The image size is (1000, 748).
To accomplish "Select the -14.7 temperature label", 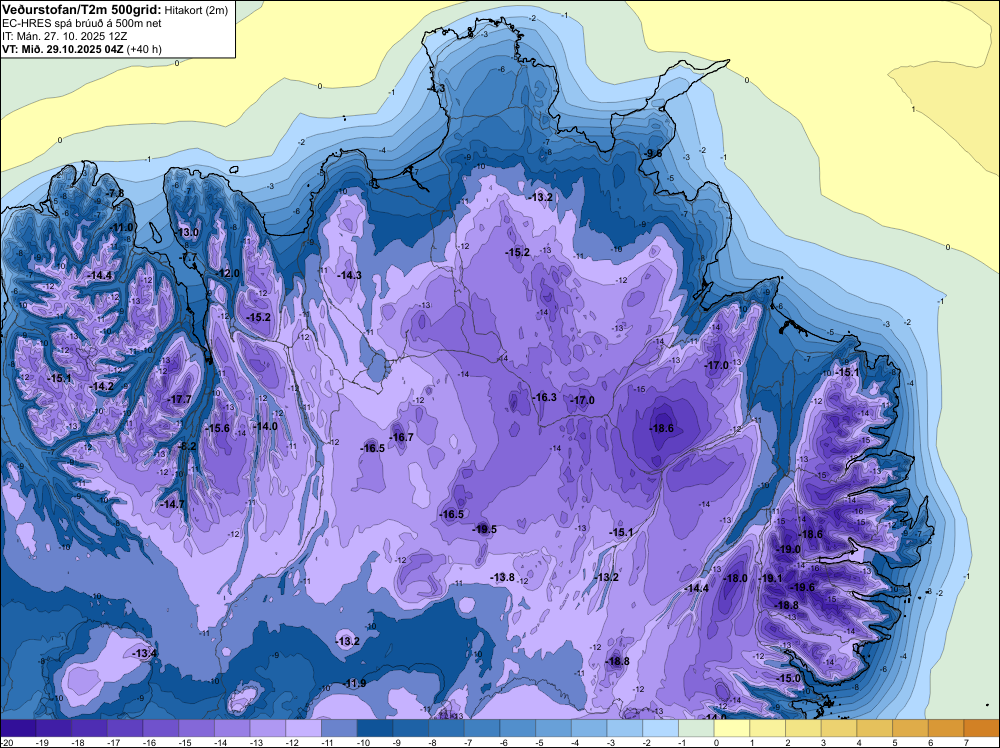I will (x=172, y=504).
